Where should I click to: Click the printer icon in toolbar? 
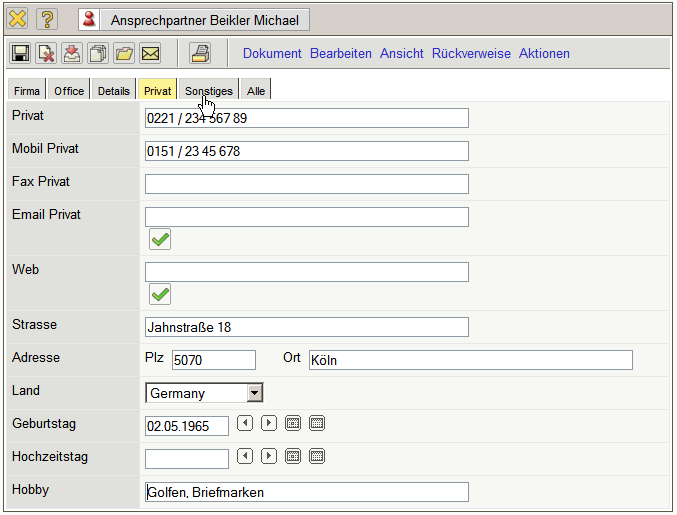pyautogui.click(x=200, y=54)
